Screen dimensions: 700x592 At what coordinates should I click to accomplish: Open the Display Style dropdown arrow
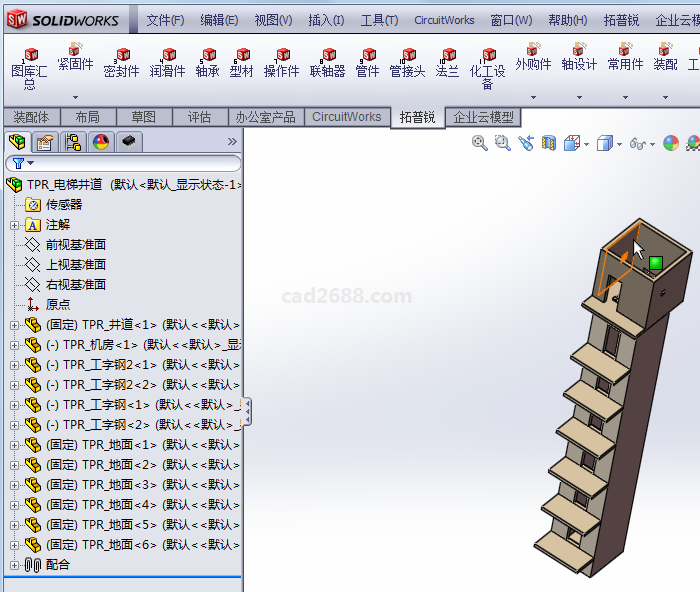click(x=619, y=144)
